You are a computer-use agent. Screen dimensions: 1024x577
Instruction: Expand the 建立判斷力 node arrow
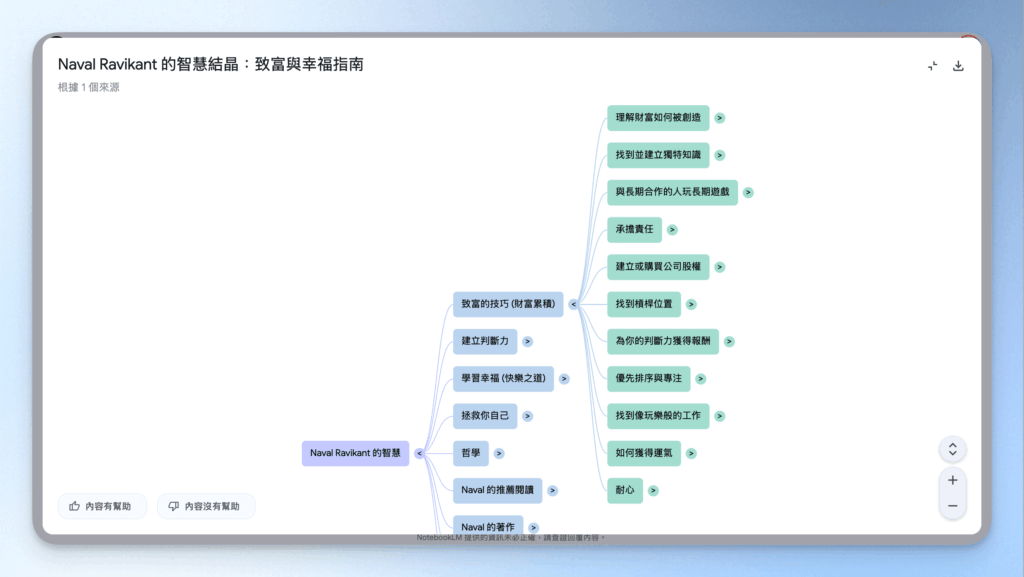(x=528, y=341)
